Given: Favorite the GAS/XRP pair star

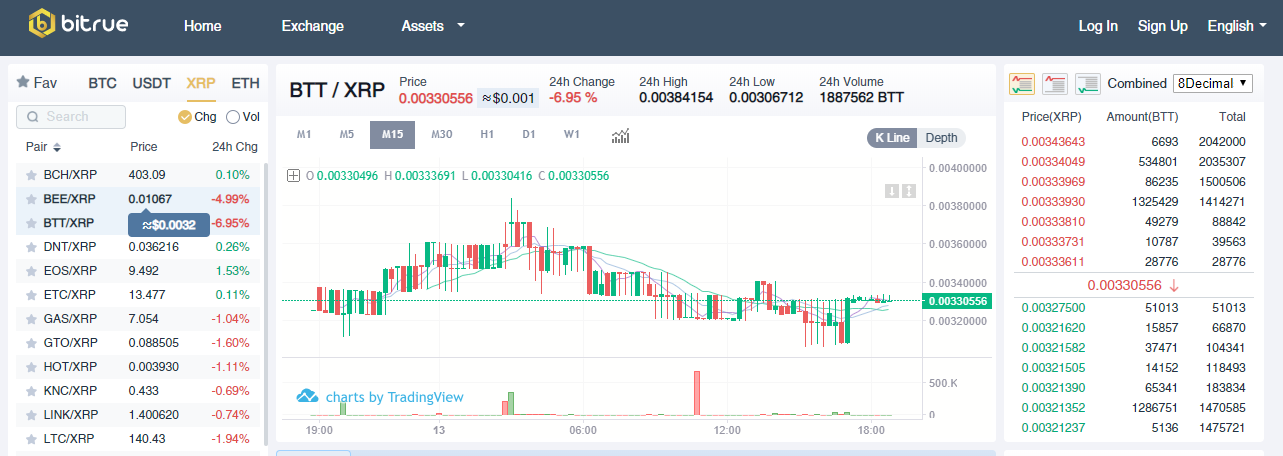Looking at the screenshot, I should click(32, 319).
